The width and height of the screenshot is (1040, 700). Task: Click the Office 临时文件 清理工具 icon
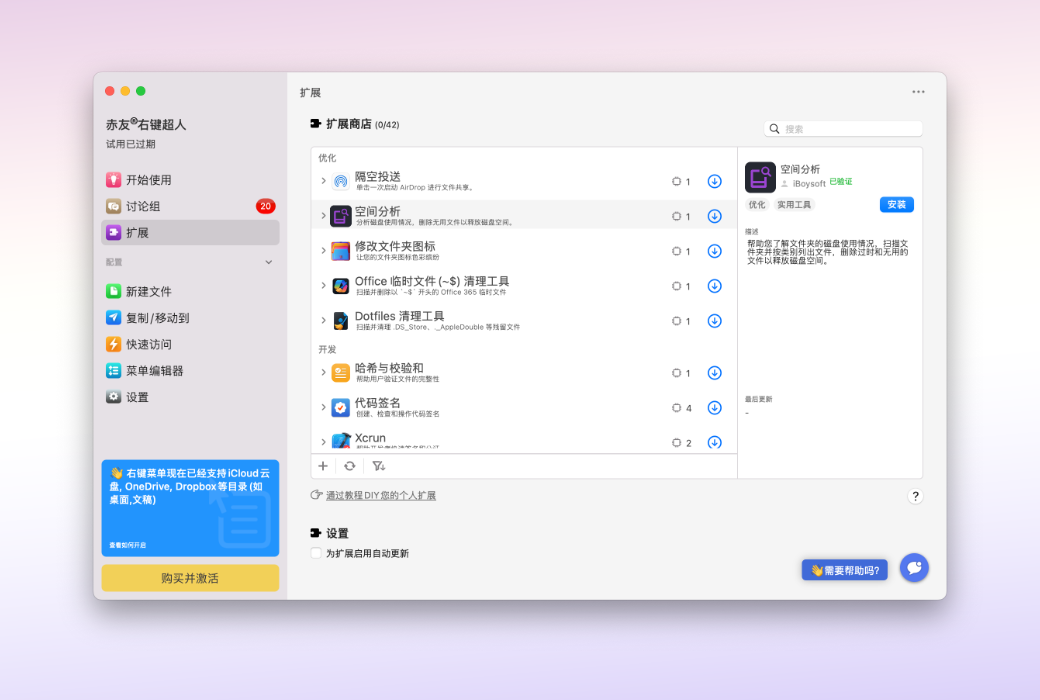click(x=341, y=286)
